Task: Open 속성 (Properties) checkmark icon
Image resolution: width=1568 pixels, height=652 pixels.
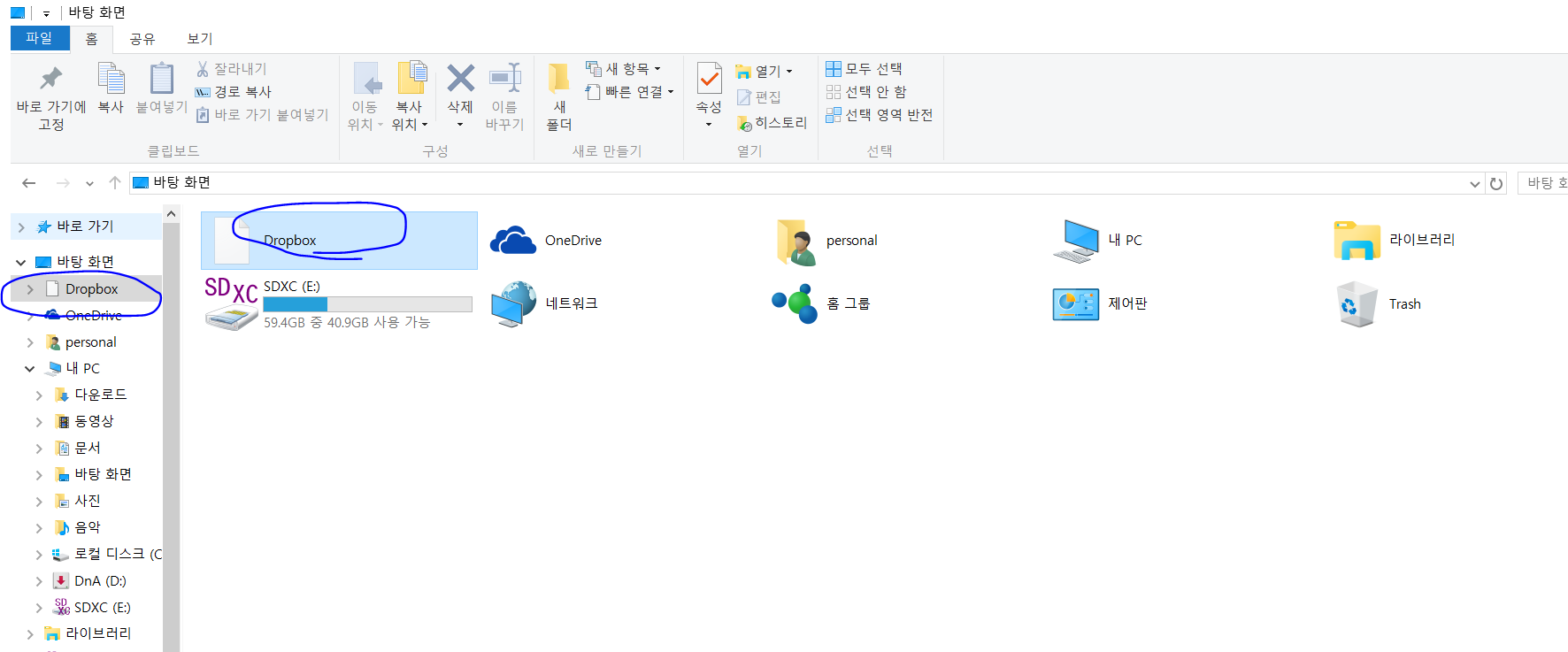Action: point(709,78)
